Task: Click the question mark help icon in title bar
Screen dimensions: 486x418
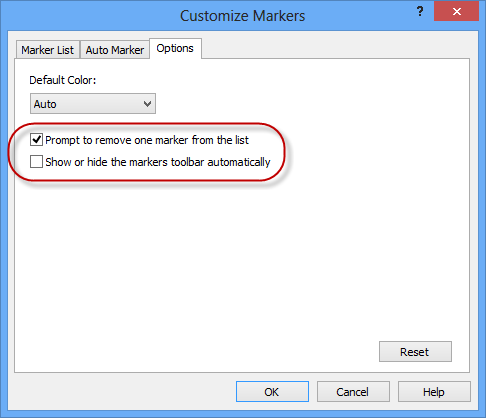Action: pyautogui.click(x=420, y=12)
